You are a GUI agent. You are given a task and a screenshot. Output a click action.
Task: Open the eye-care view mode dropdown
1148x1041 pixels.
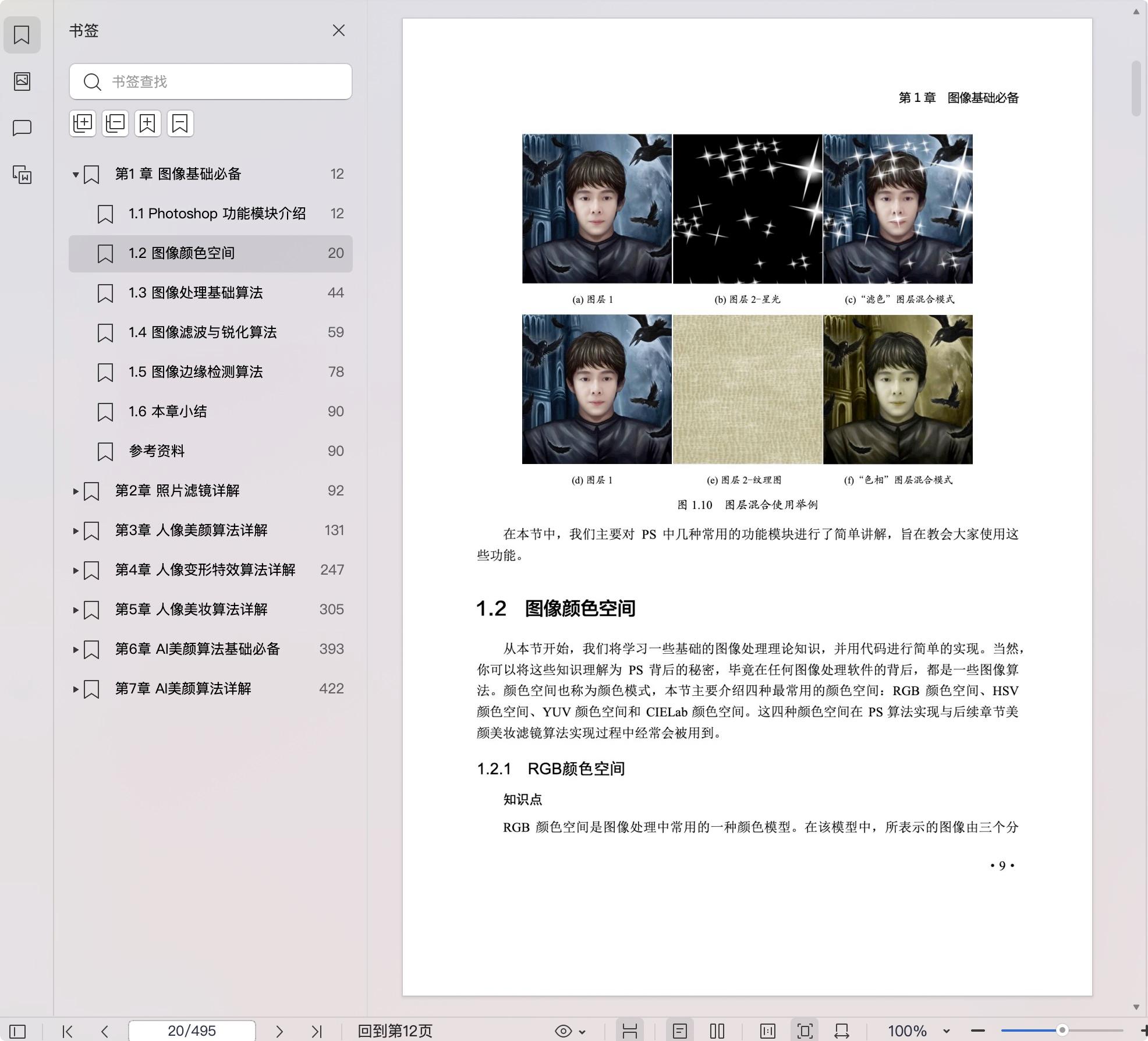tap(570, 1031)
